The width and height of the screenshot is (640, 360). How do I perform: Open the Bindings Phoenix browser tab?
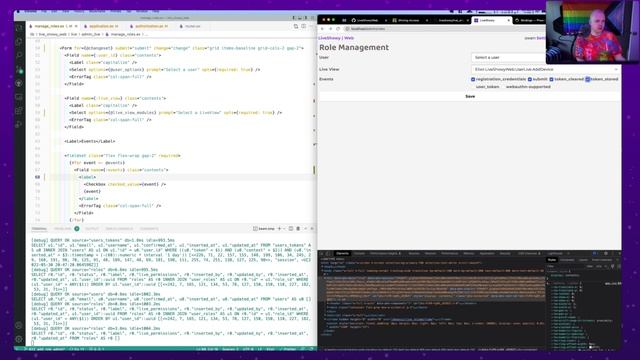[x=529, y=20]
